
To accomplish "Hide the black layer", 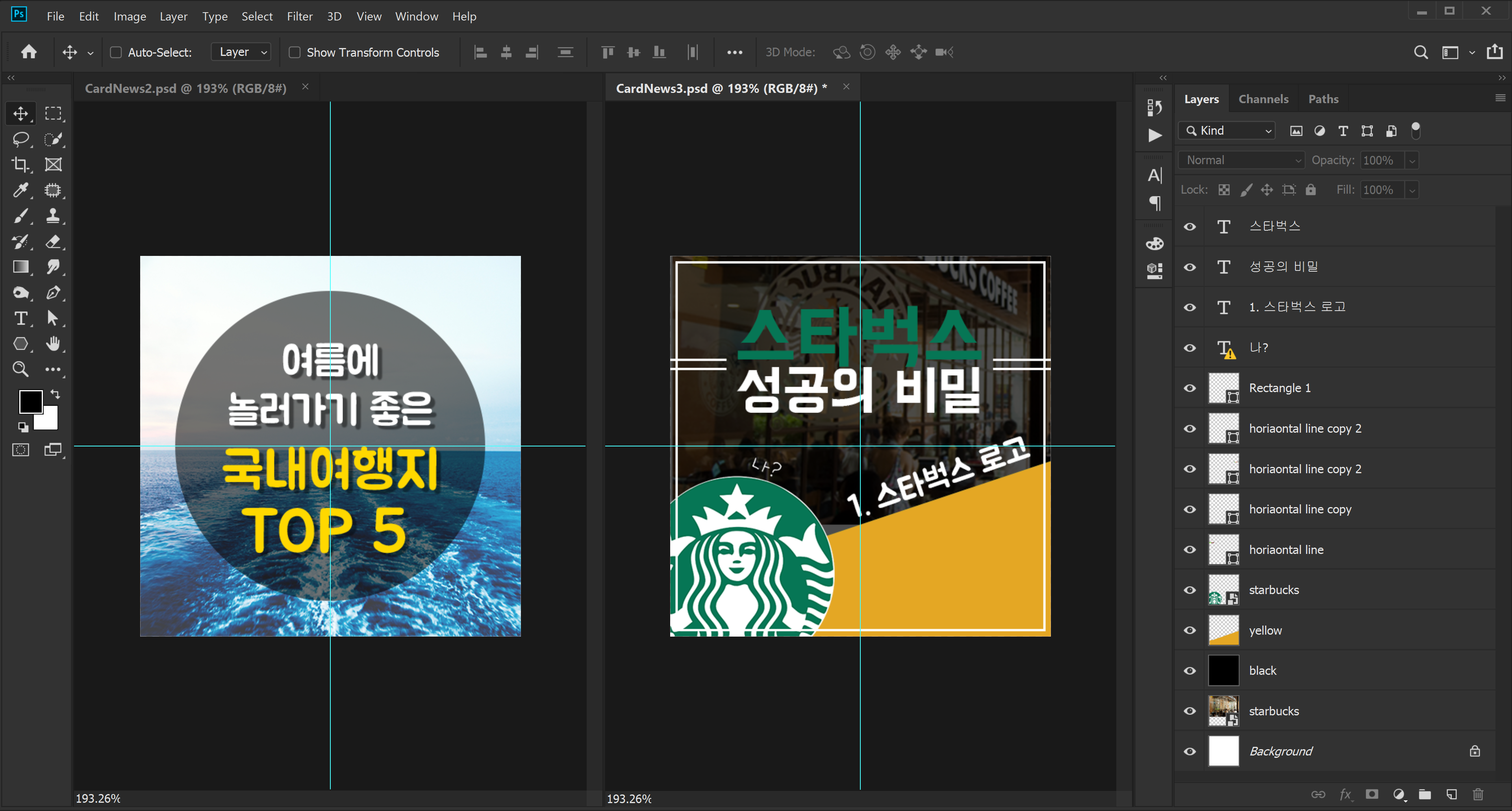I will 1190,671.
